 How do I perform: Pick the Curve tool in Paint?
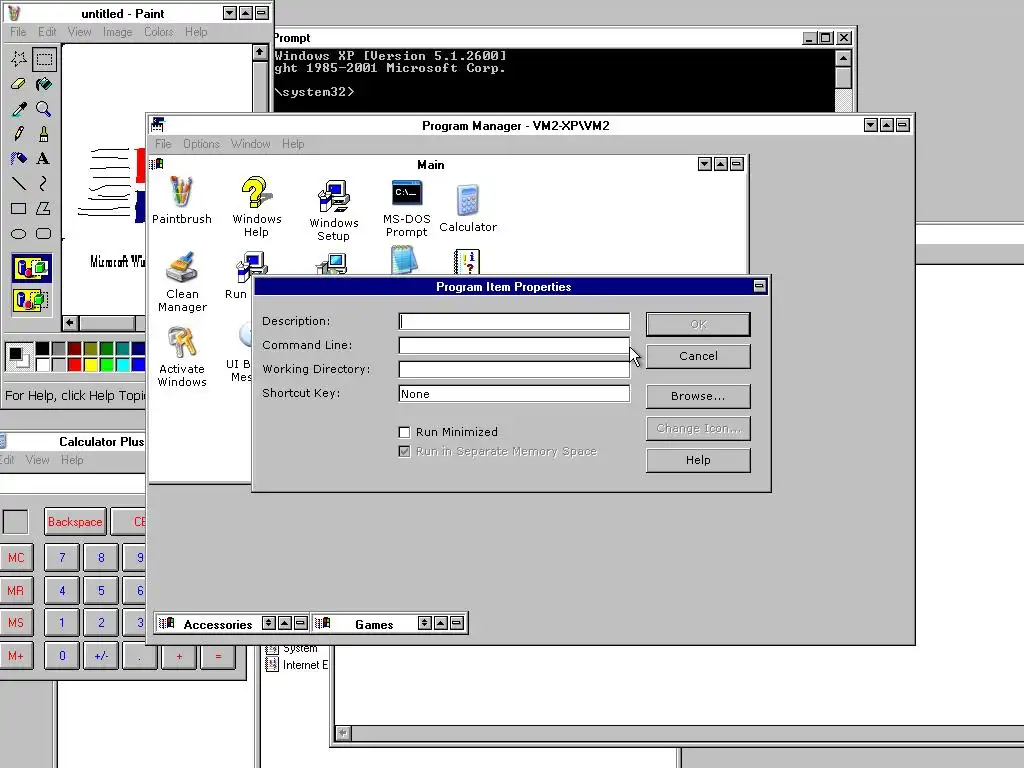tap(44, 184)
